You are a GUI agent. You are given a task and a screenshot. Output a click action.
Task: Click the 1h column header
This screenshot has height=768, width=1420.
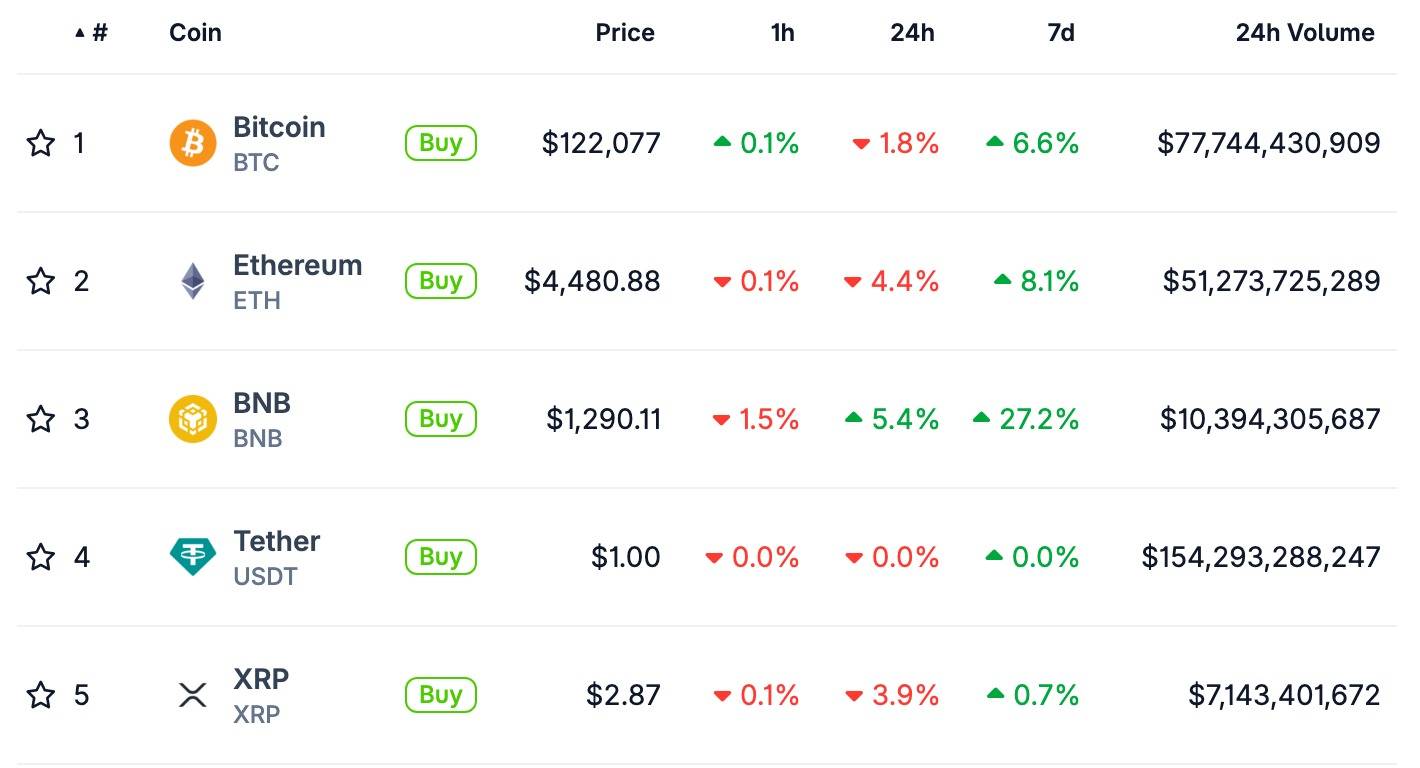782,33
